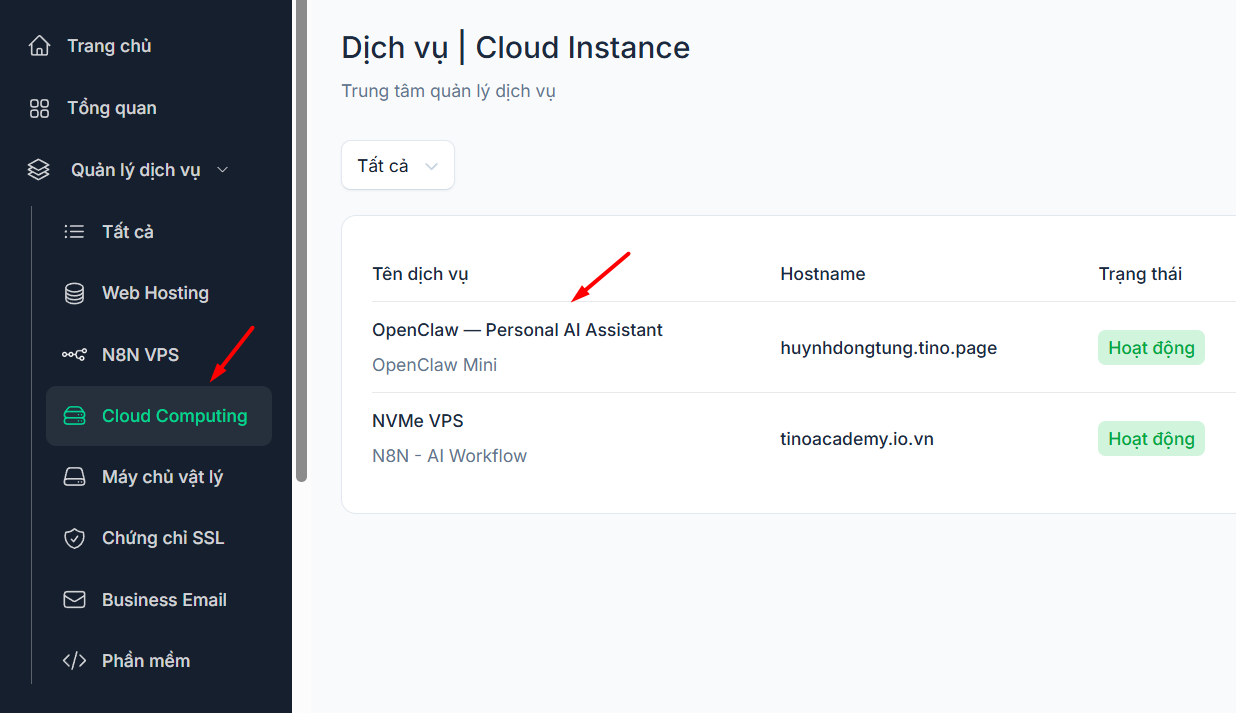Click the Máy chủ vật lý drive icon
1236x713 pixels.
[74, 477]
